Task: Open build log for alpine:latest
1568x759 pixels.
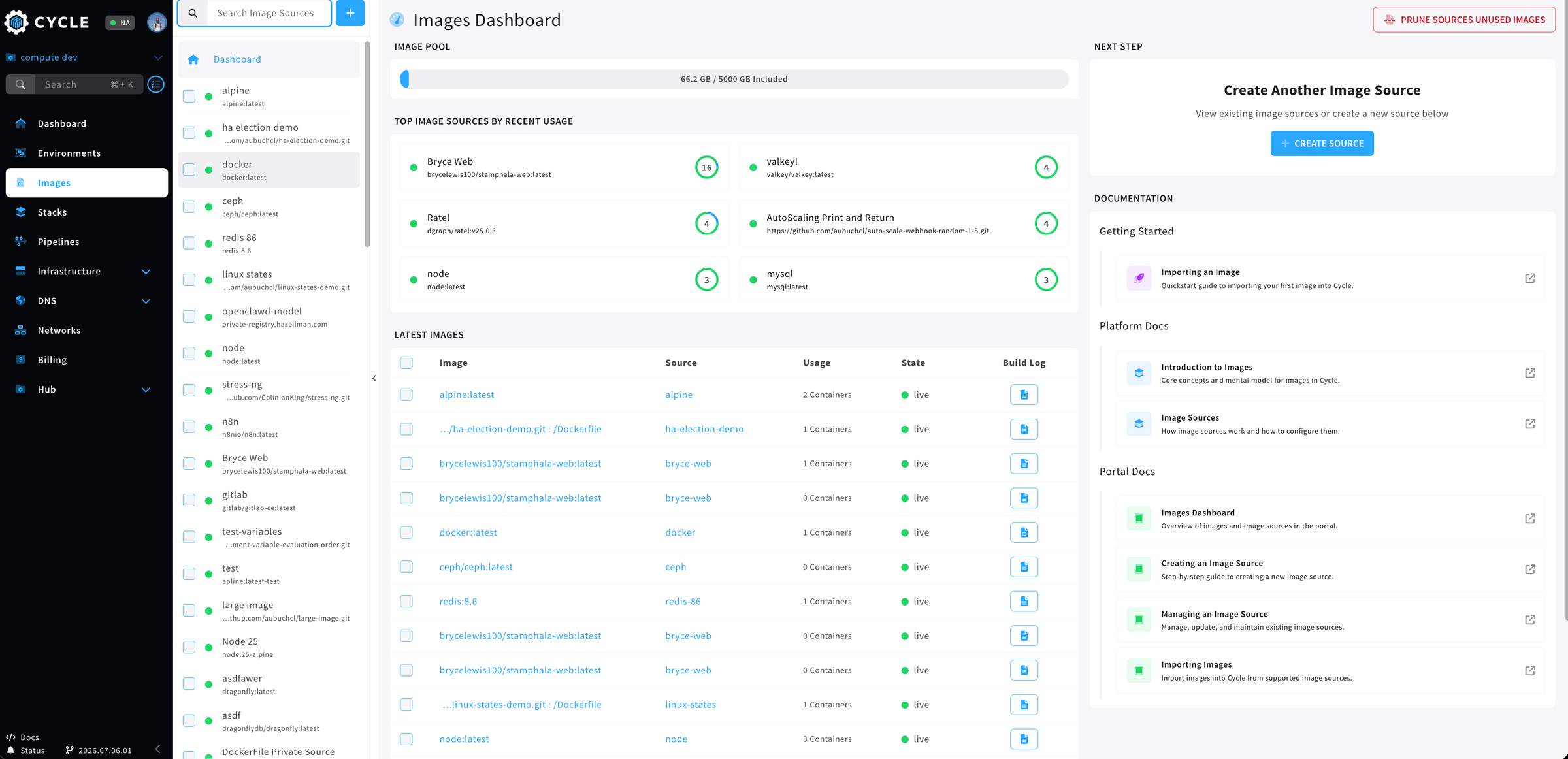Action: coord(1024,395)
